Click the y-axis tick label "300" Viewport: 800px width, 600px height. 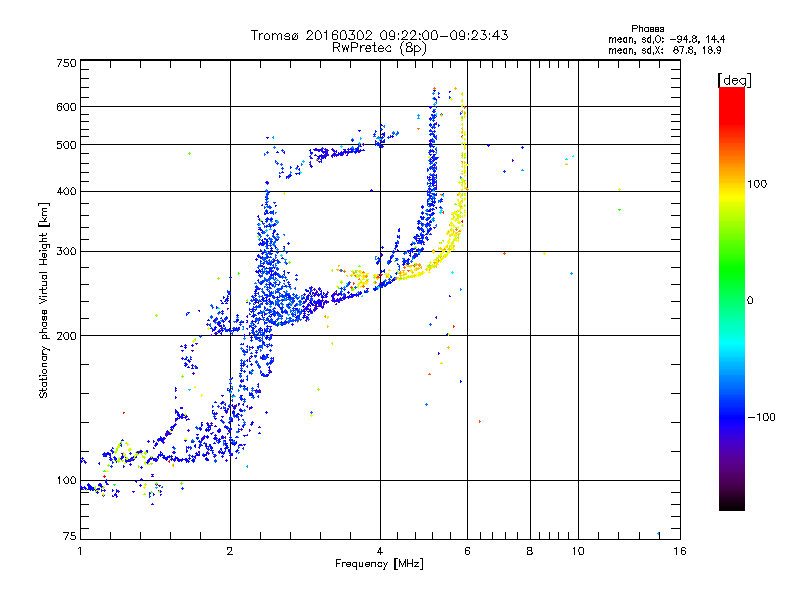(66, 252)
